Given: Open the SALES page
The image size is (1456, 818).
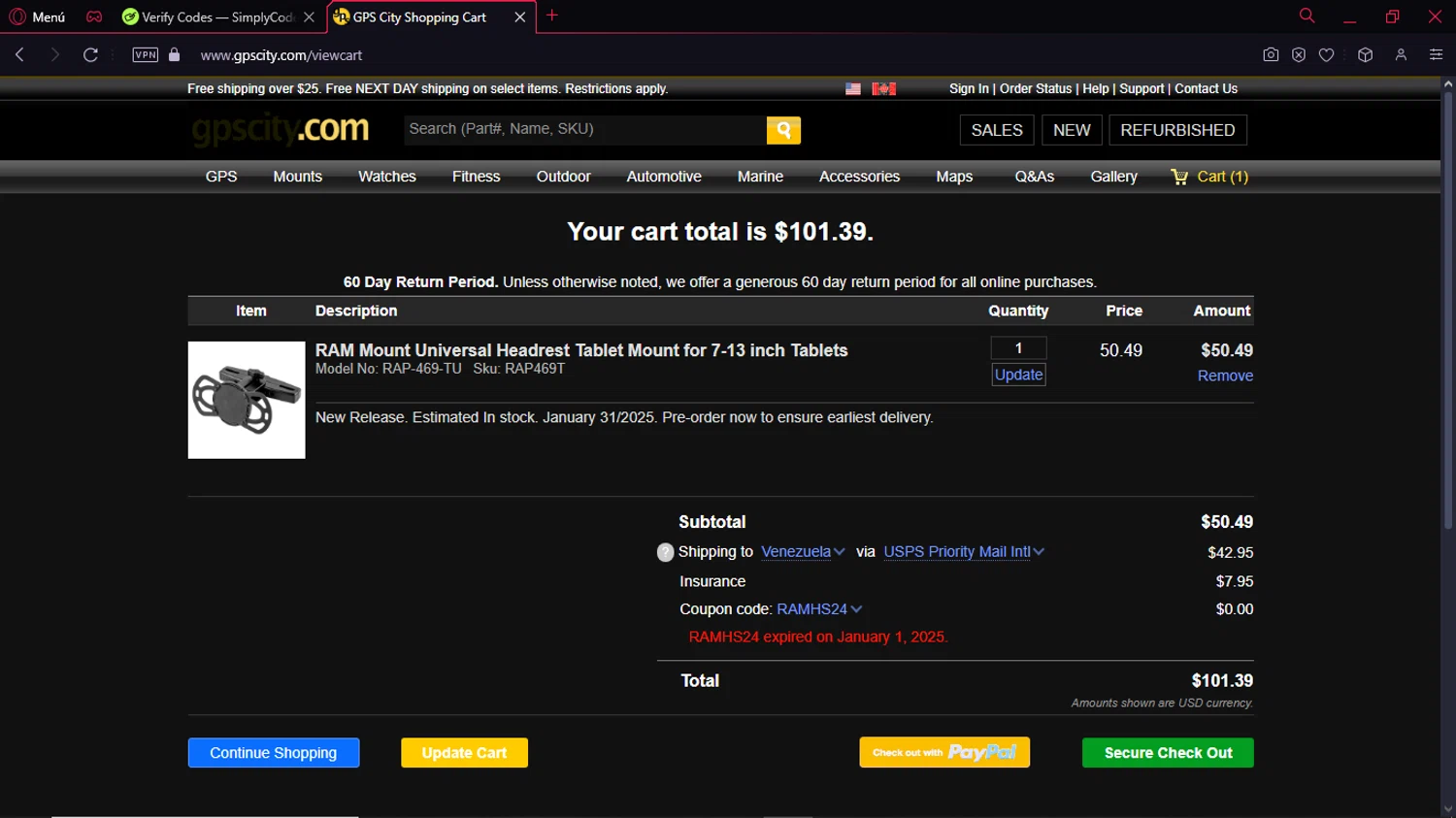Looking at the screenshot, I should point(997,130).
